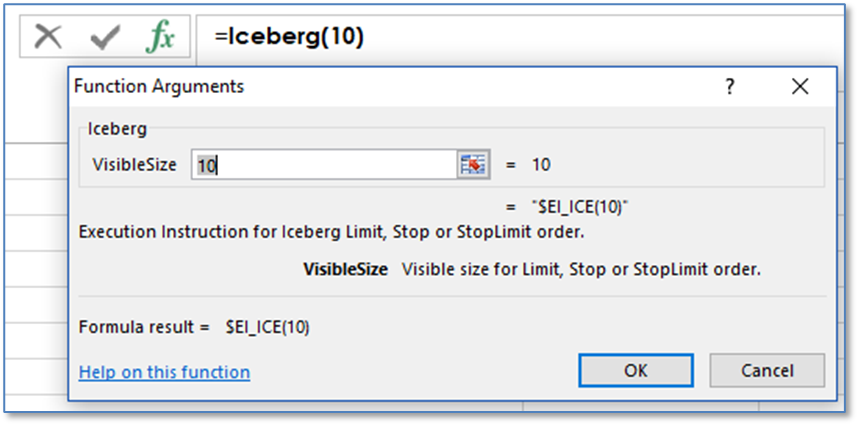
Task: Click the Formula result line
Action: 193,327
